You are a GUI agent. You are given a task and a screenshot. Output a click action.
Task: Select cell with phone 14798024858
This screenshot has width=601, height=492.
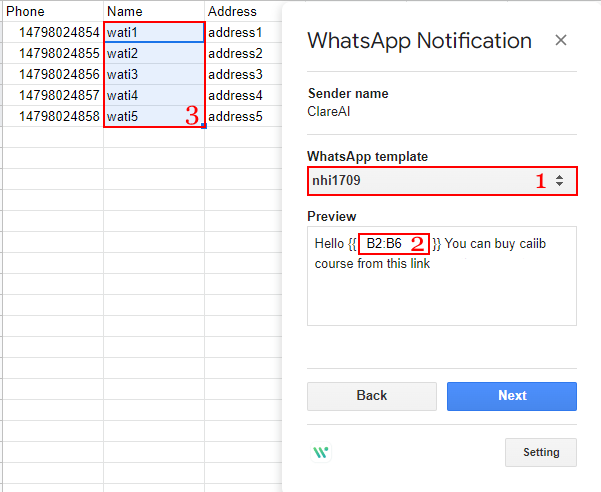(53, 116)
